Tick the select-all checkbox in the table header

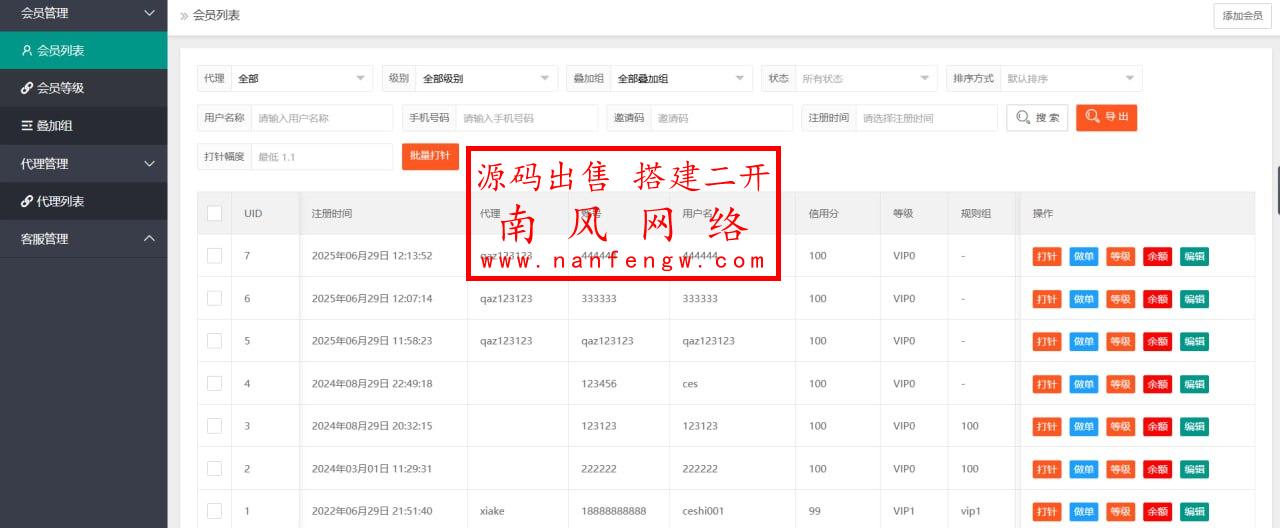214,213
